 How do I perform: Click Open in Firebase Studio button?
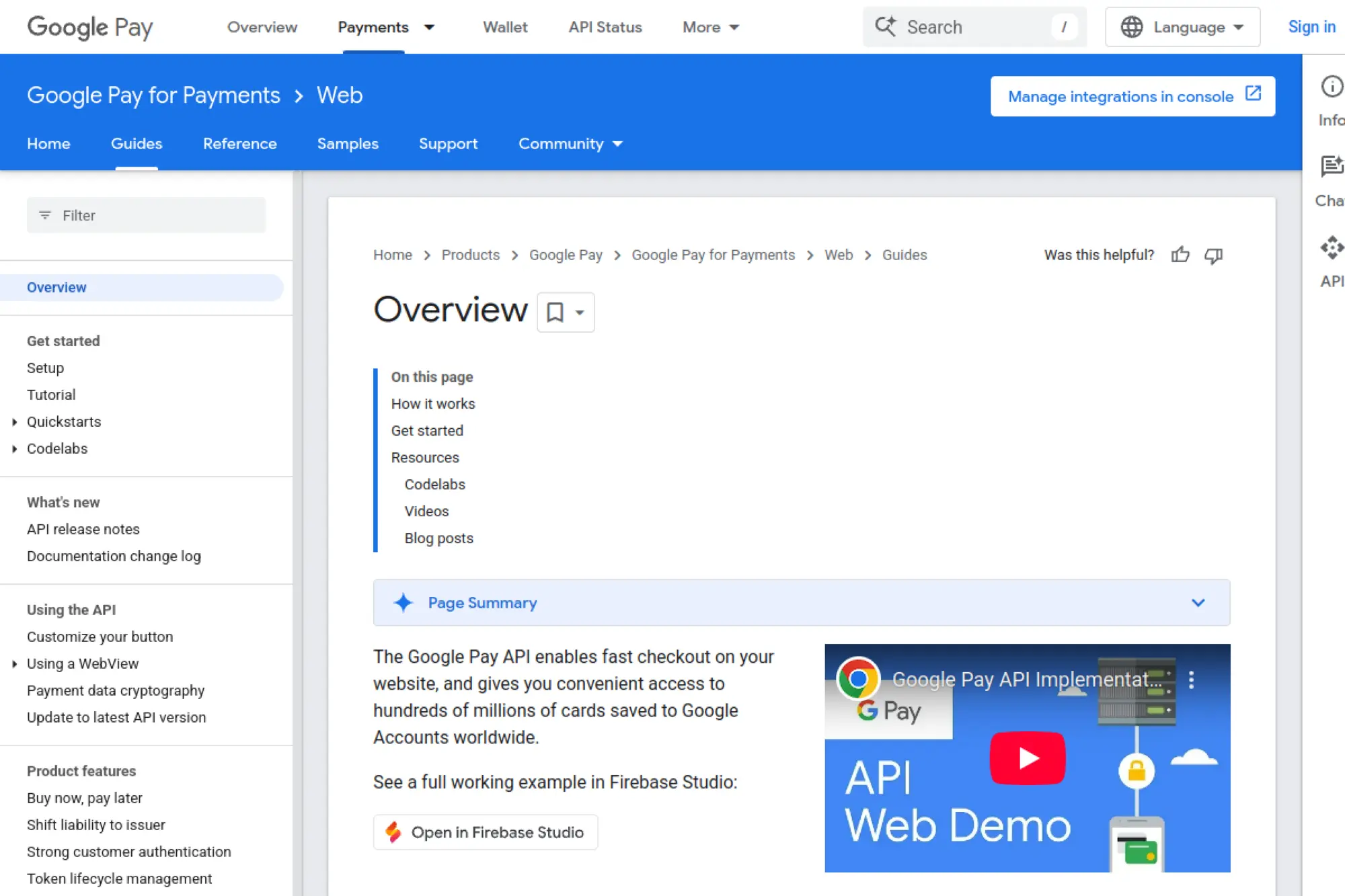click(485, 832)
